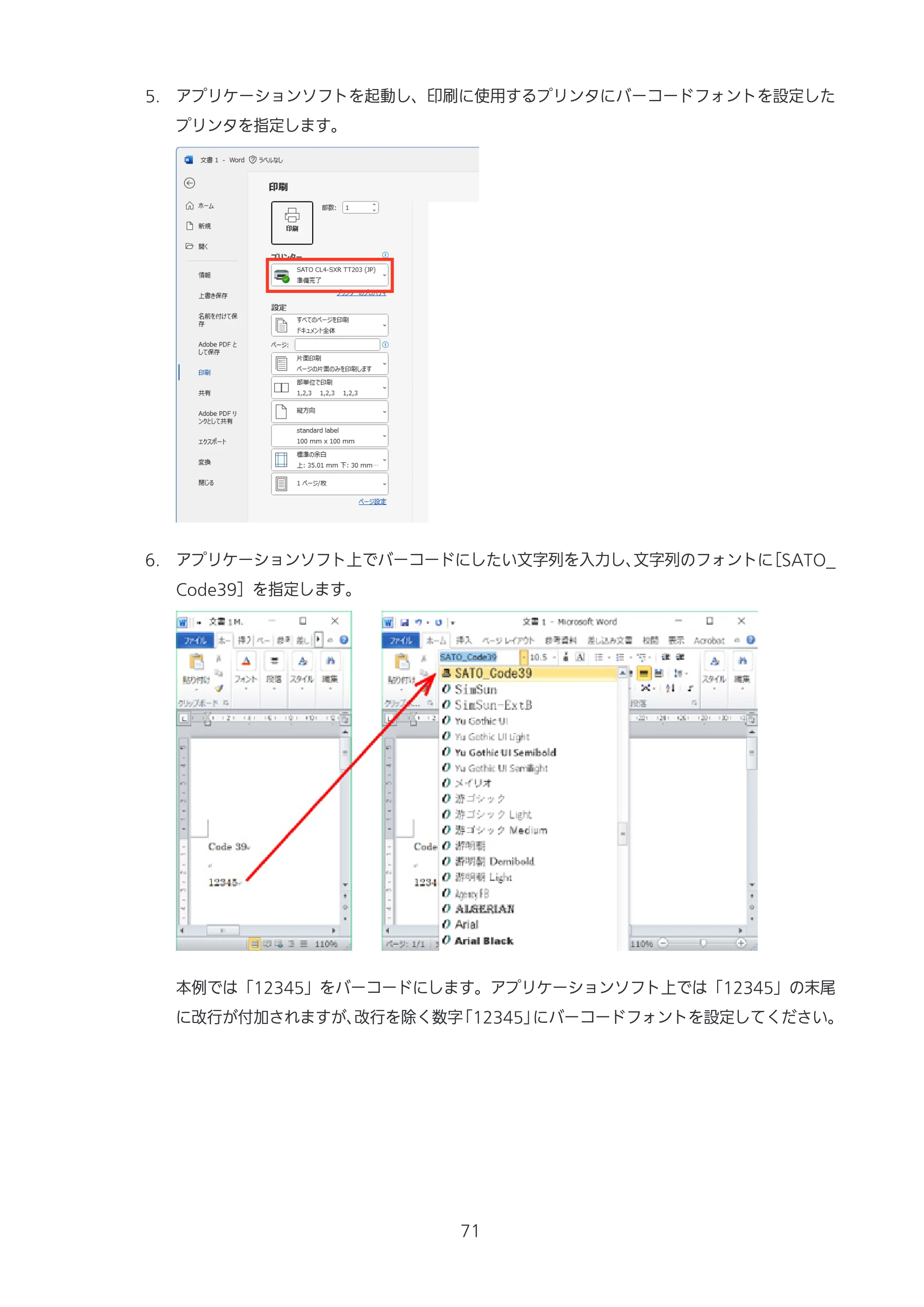
Task: Click the back arrow in Word print backstage
Action: [189, 183]
